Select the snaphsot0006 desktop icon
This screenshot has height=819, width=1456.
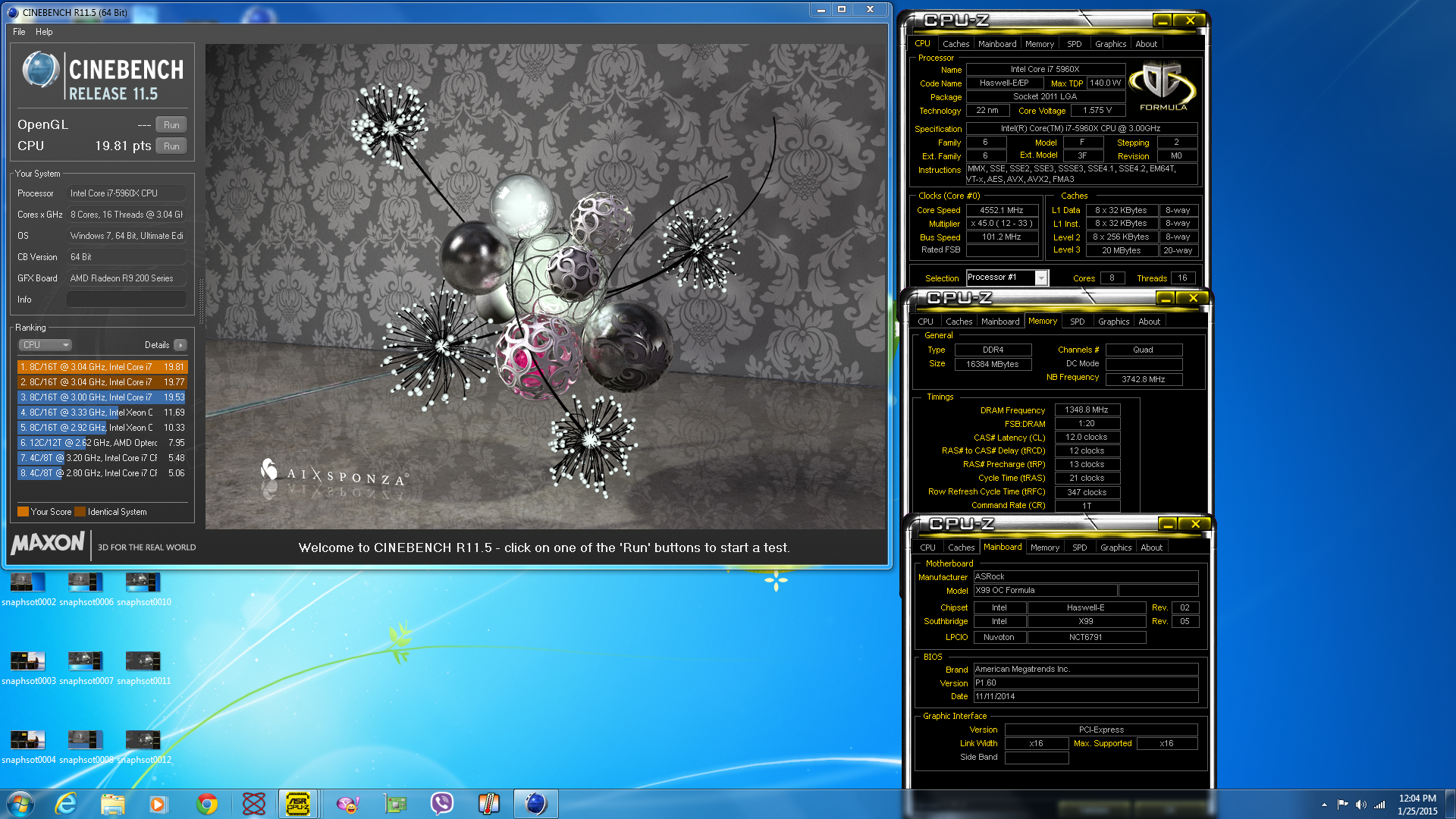pos(86,589)
